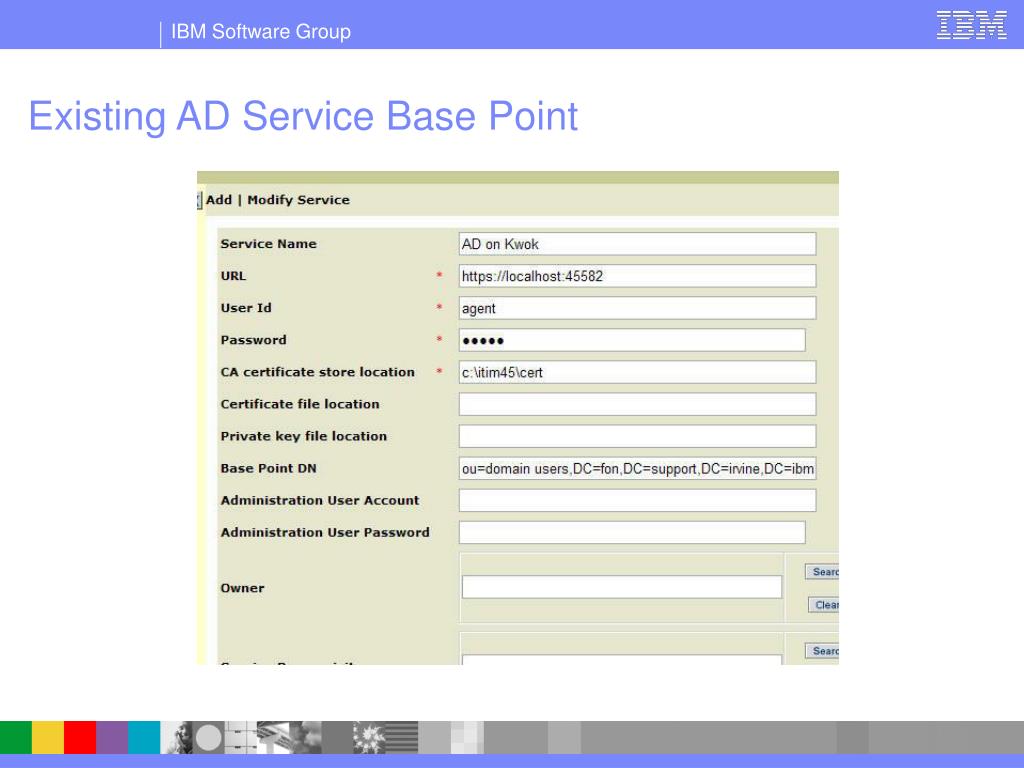1024x768 pixels.
Task: Click the empty Certificate file location field
Action: (637, 404)
